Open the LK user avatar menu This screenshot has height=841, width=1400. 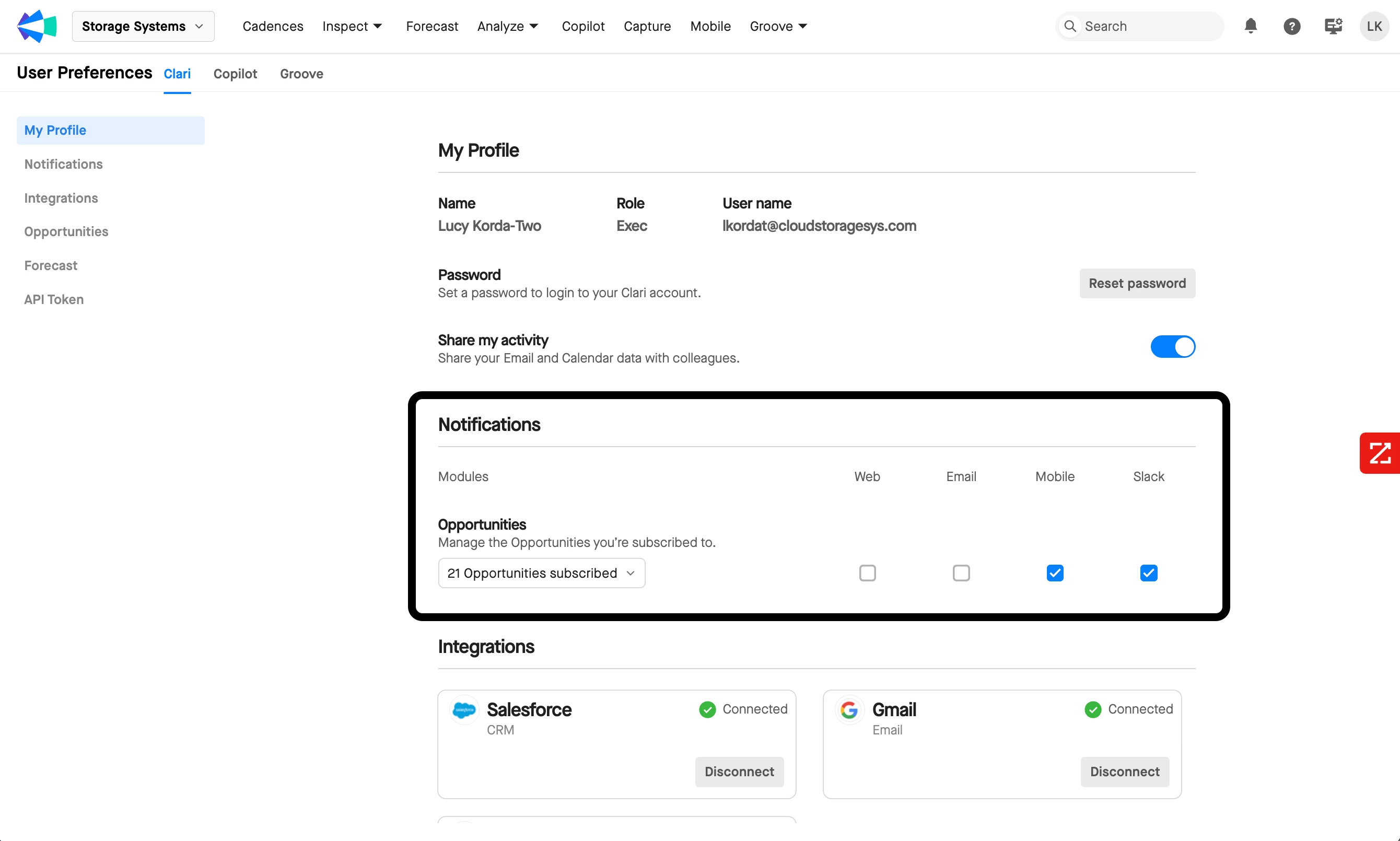pos(1373,26)
